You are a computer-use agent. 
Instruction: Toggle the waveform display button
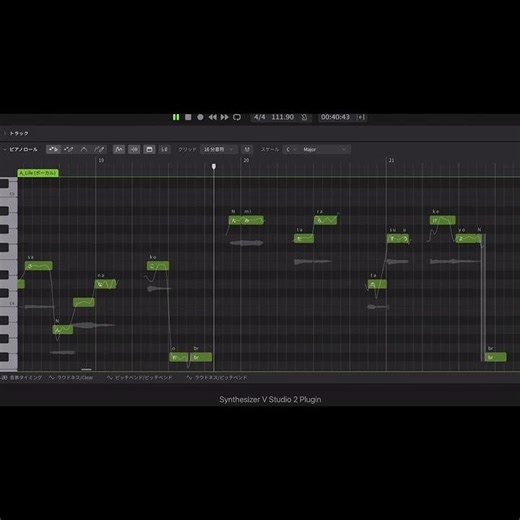coord(134,149)
